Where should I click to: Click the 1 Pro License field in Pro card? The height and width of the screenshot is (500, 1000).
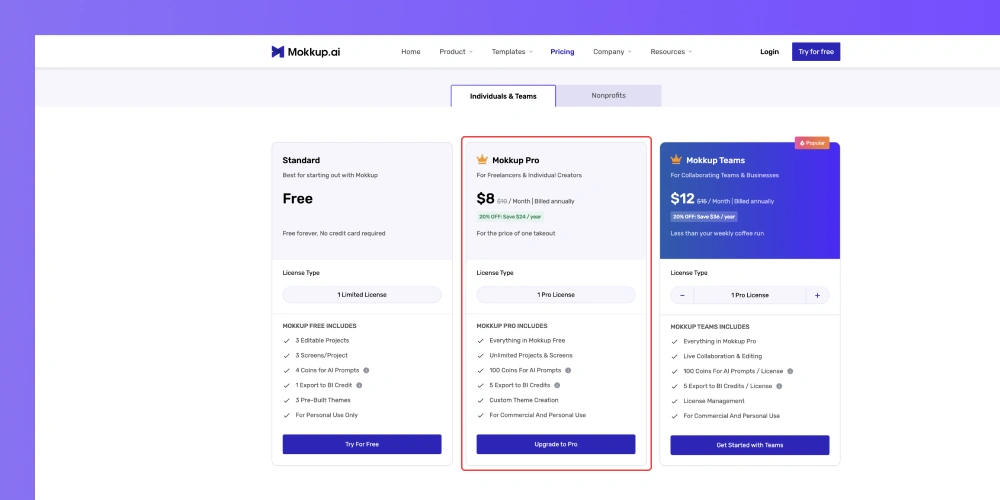click(555, 295)
